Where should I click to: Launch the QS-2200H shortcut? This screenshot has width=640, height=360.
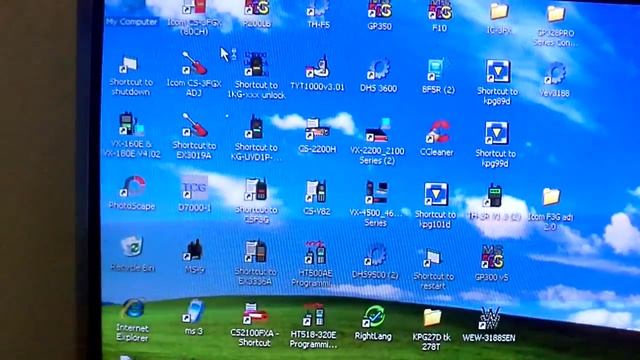pyautogui.click(x=317, y=136)
